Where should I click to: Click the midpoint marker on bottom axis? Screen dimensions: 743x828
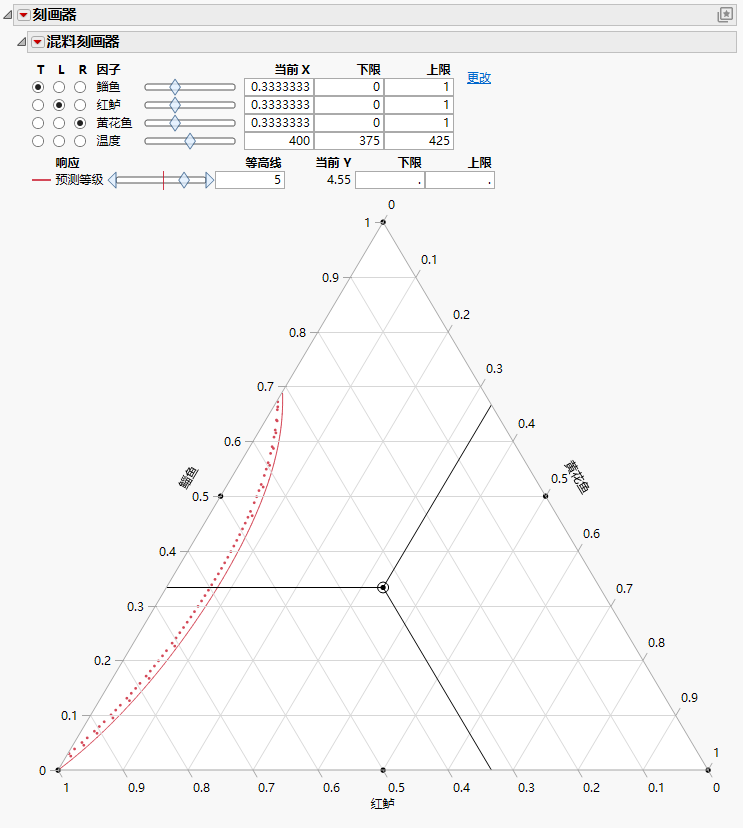click(383, 770)
